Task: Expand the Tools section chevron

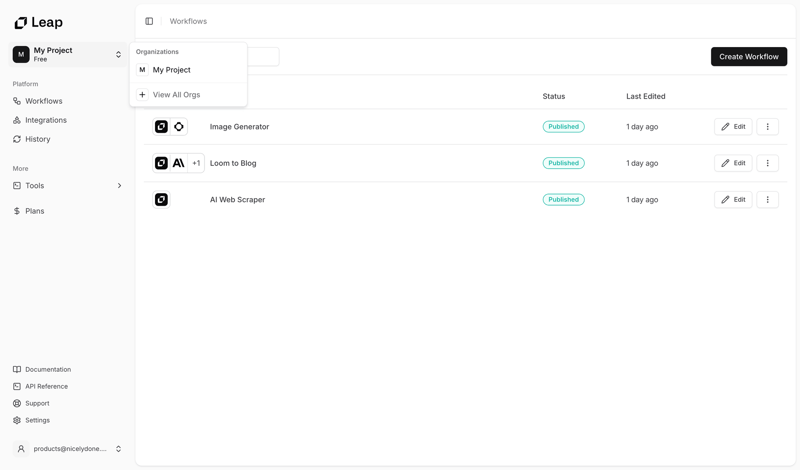Action: coord(119,186)
